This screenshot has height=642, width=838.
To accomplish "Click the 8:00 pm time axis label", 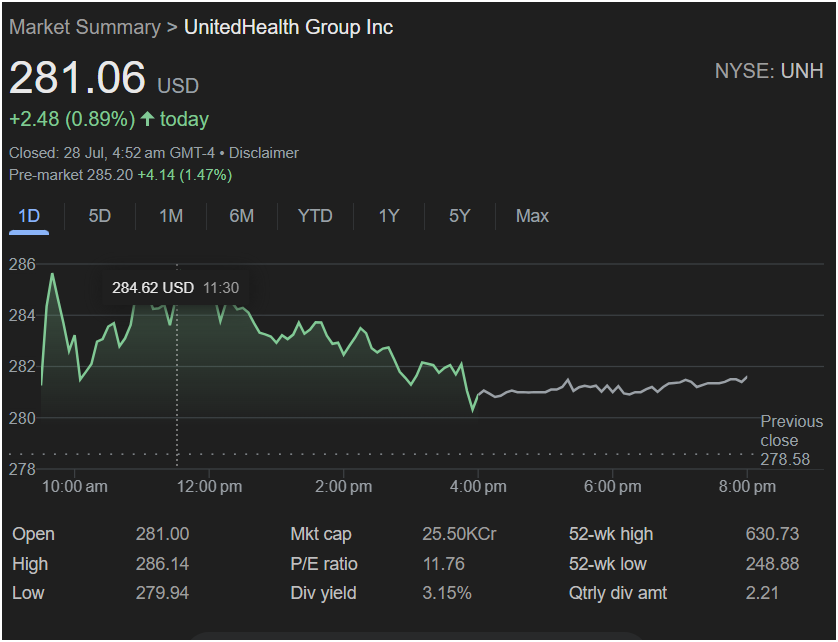I will coord(747,486).
